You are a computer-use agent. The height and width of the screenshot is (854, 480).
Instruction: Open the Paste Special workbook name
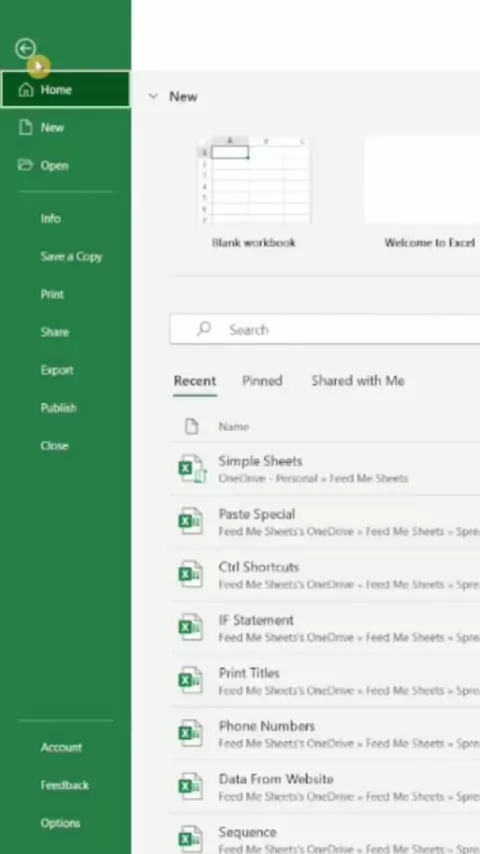(x=257, y=514)
